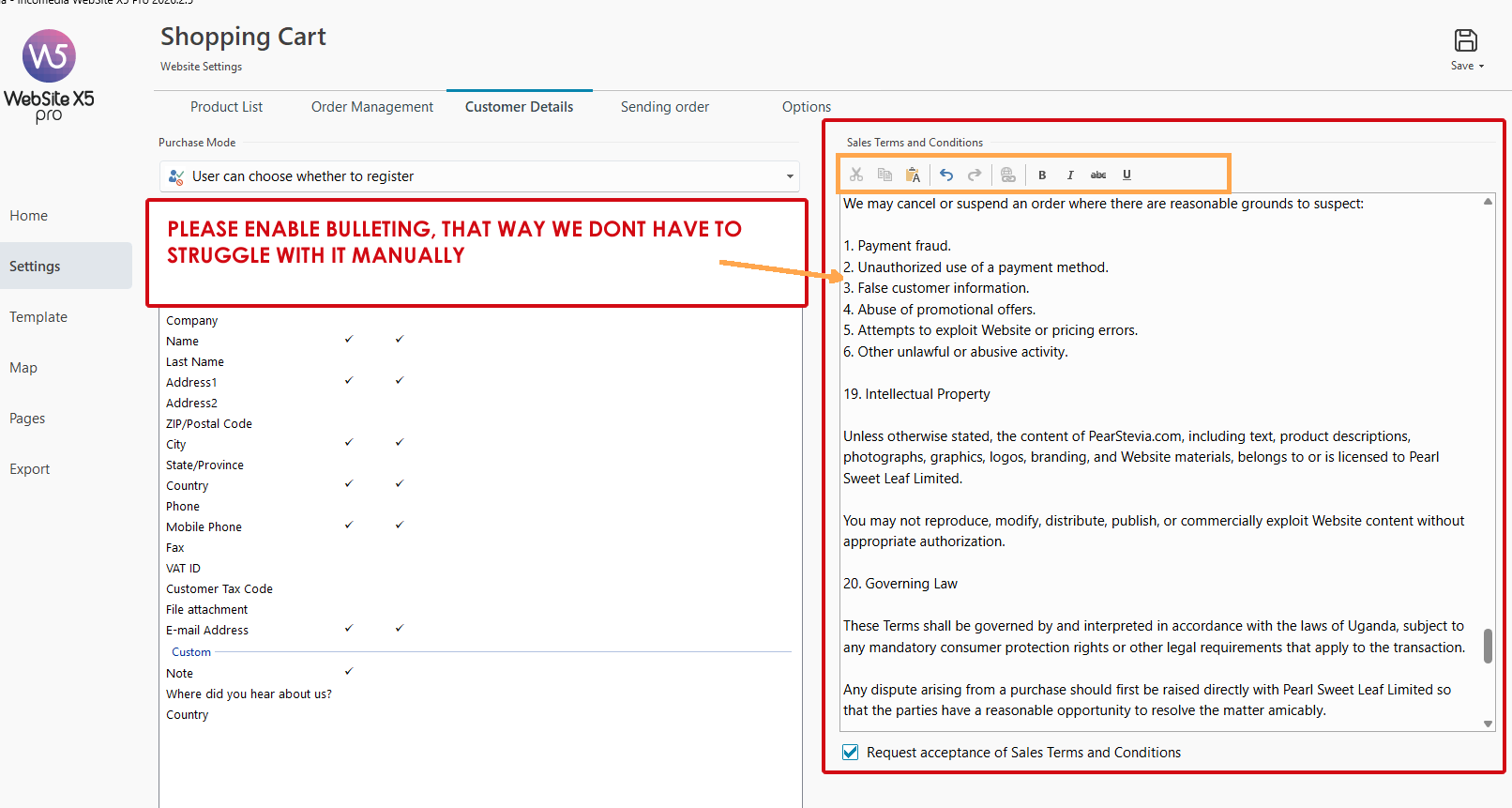Click into the Sales Terms text area
Screen dimensions: 1512x808
coord(1161,462)
